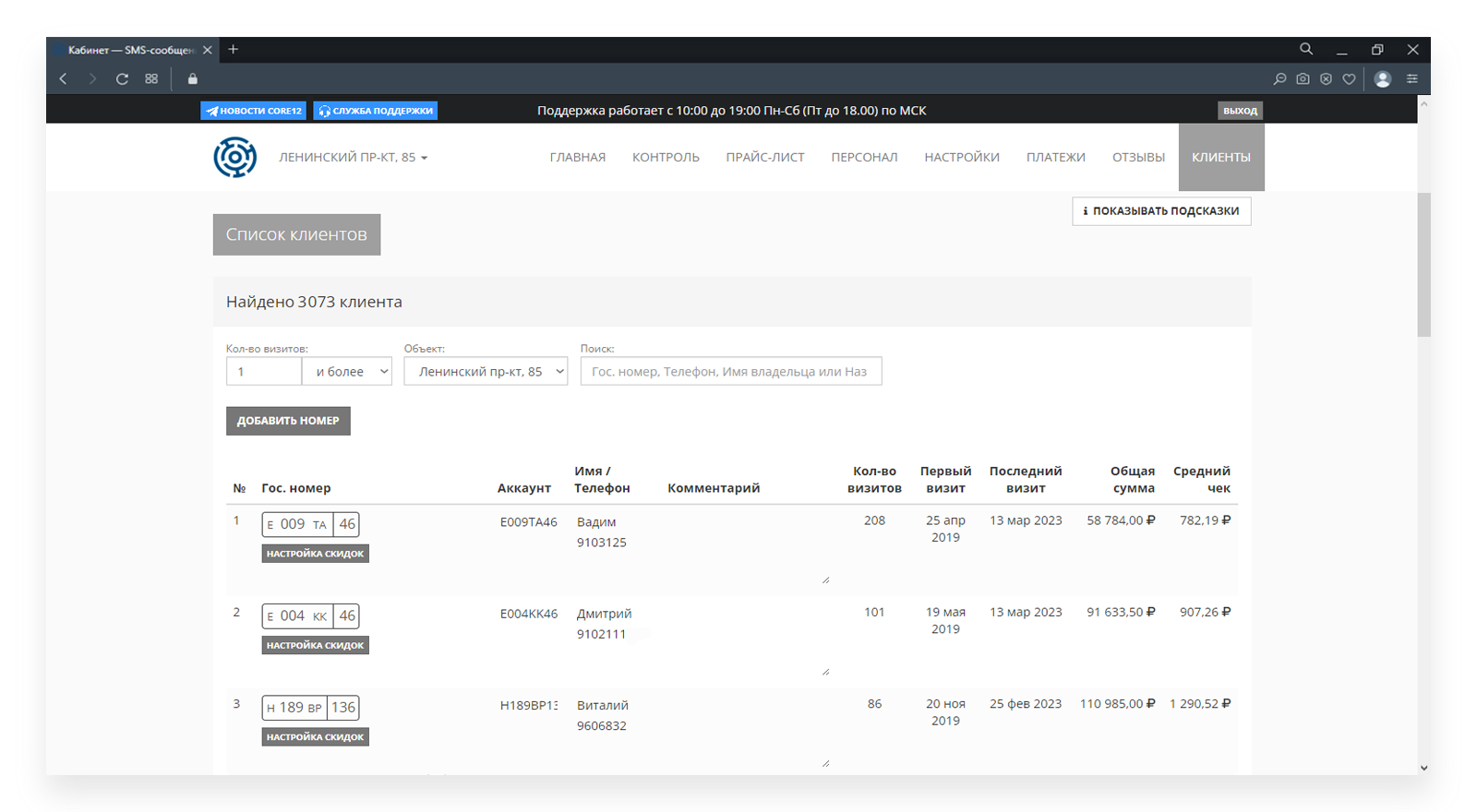
Task: Open the browser profile avatar icon
Action: [x=1382, y=79]
